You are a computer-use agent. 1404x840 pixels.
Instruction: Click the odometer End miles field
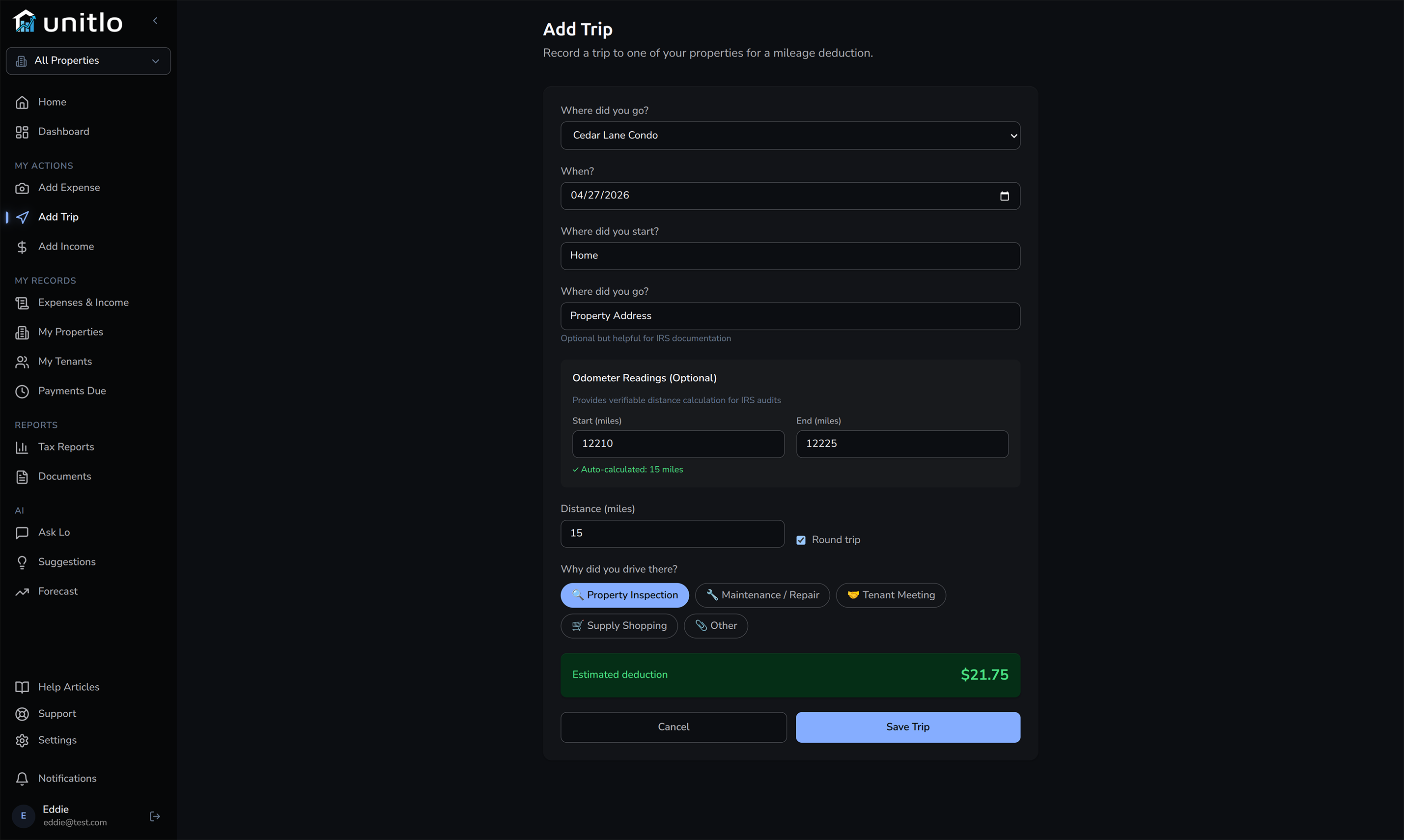901,444
